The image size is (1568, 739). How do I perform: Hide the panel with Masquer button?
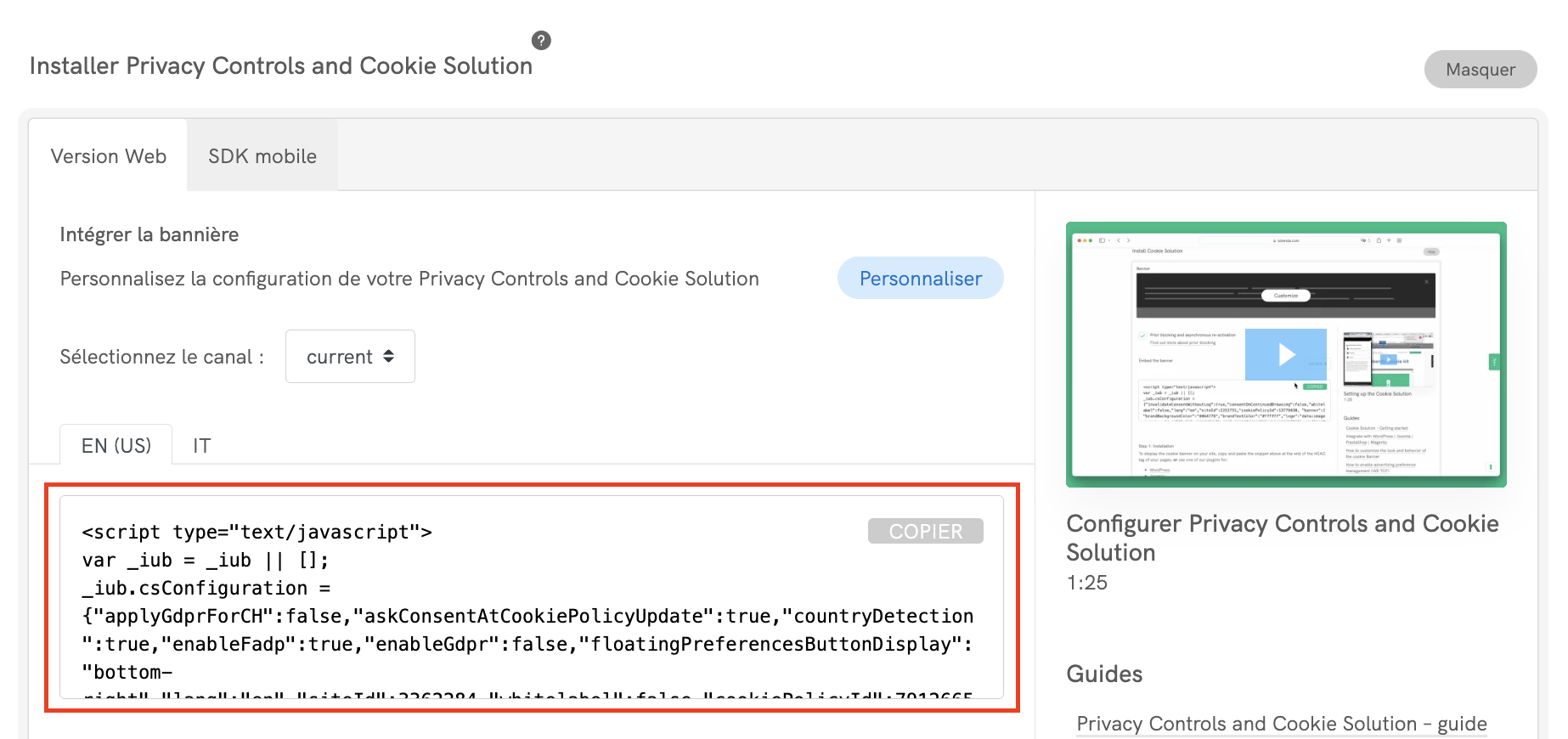[x=1480, y=70]
